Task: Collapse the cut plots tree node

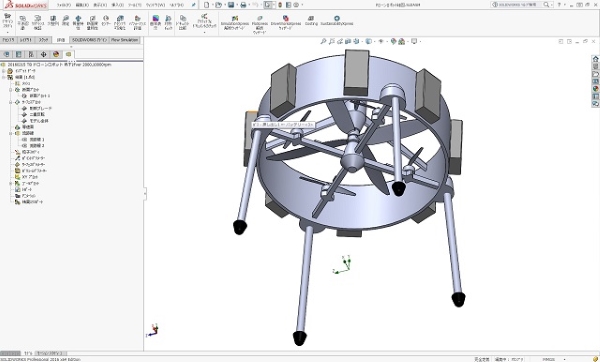Action: tap(11, 90)
